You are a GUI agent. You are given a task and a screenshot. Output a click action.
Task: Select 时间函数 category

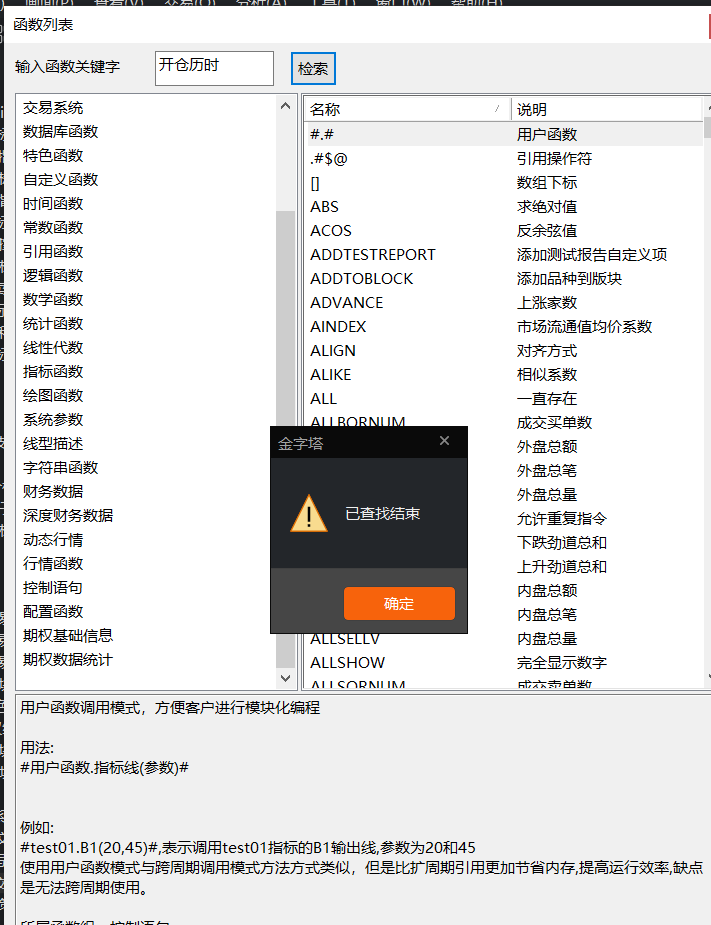53,204
